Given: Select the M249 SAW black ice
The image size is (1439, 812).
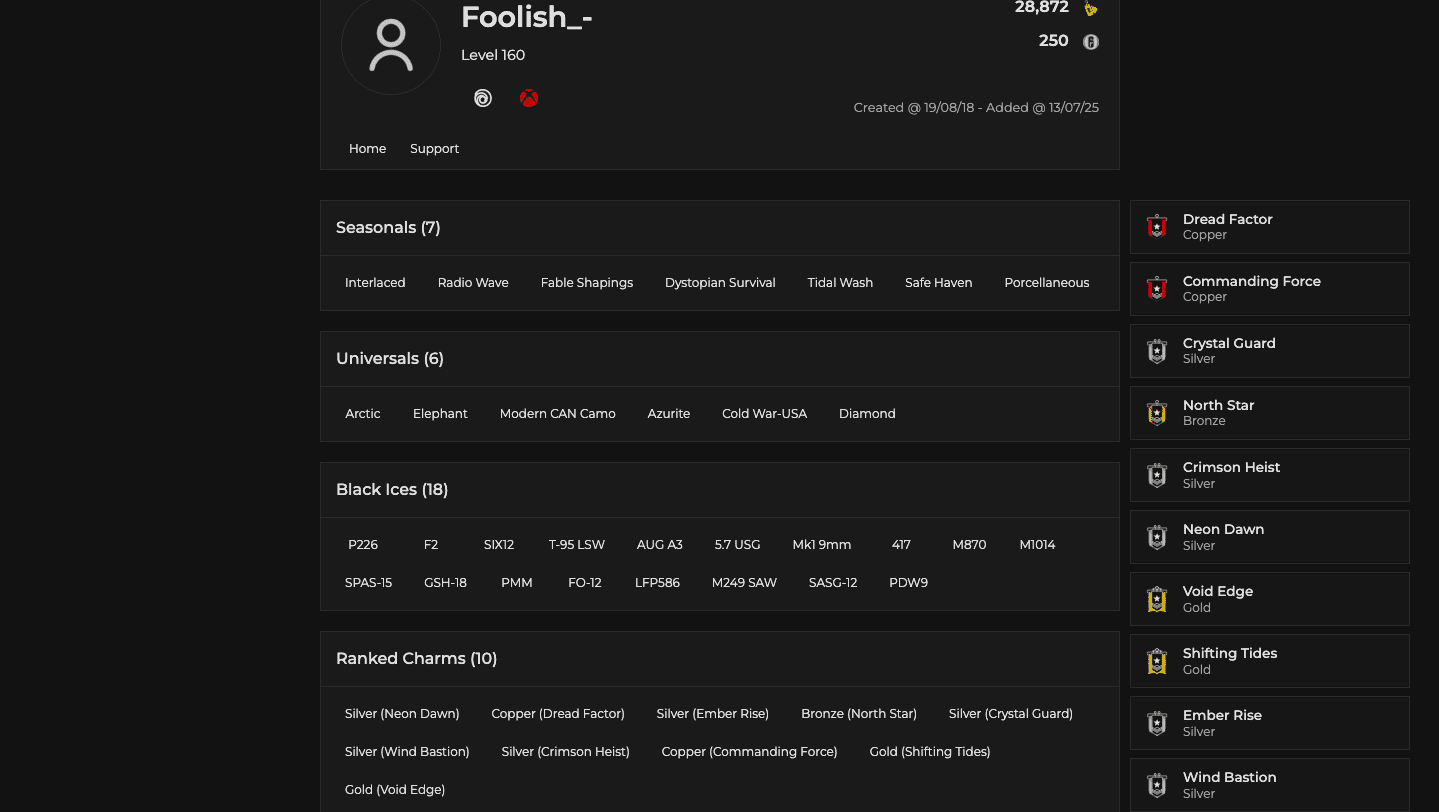Looking at the screenshot, I should [744, 582].
